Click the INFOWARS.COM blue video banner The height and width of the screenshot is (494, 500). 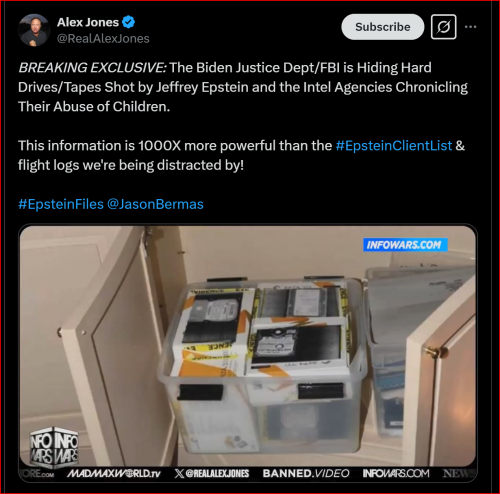click(x=405, y=245)
